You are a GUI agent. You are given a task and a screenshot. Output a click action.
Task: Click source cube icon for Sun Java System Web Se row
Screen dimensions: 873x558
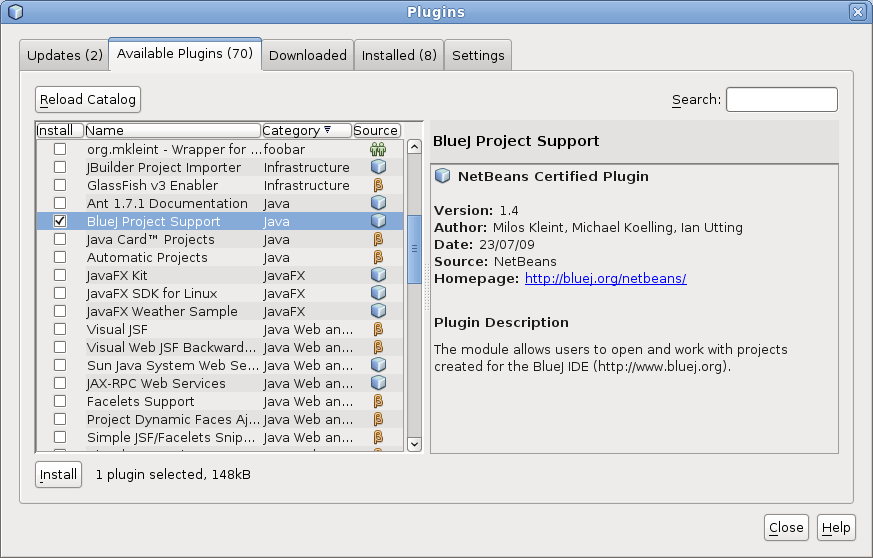(379, 365)
